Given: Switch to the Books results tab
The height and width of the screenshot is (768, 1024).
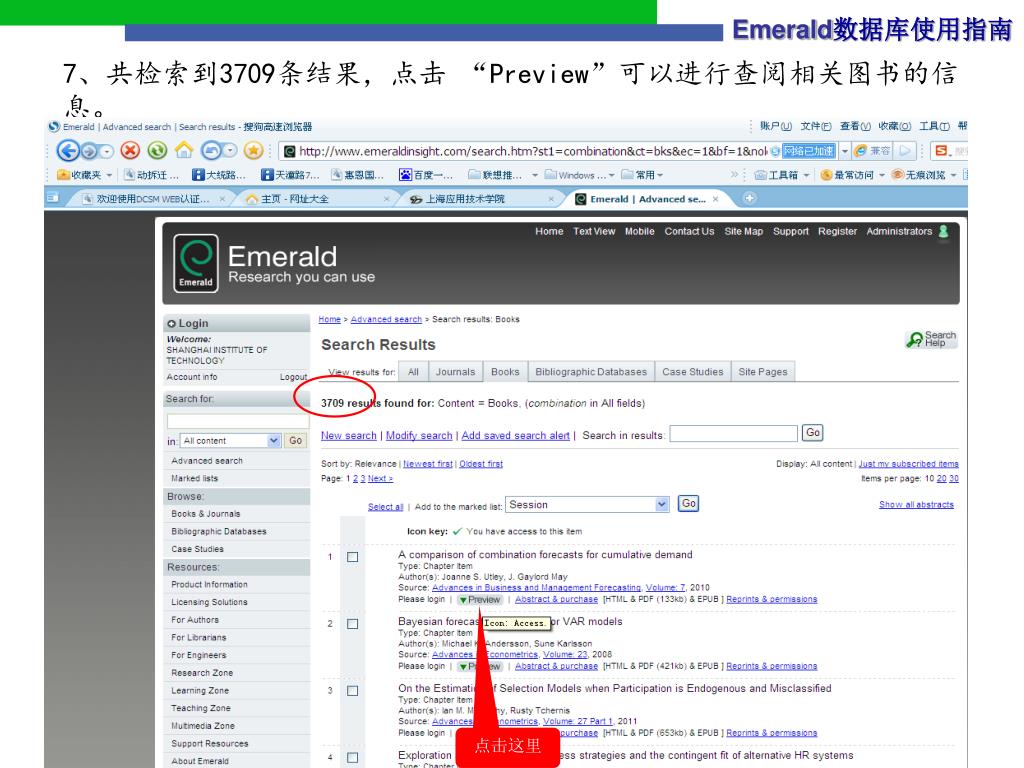Looking at the screenshot, I should coord(505,372).
